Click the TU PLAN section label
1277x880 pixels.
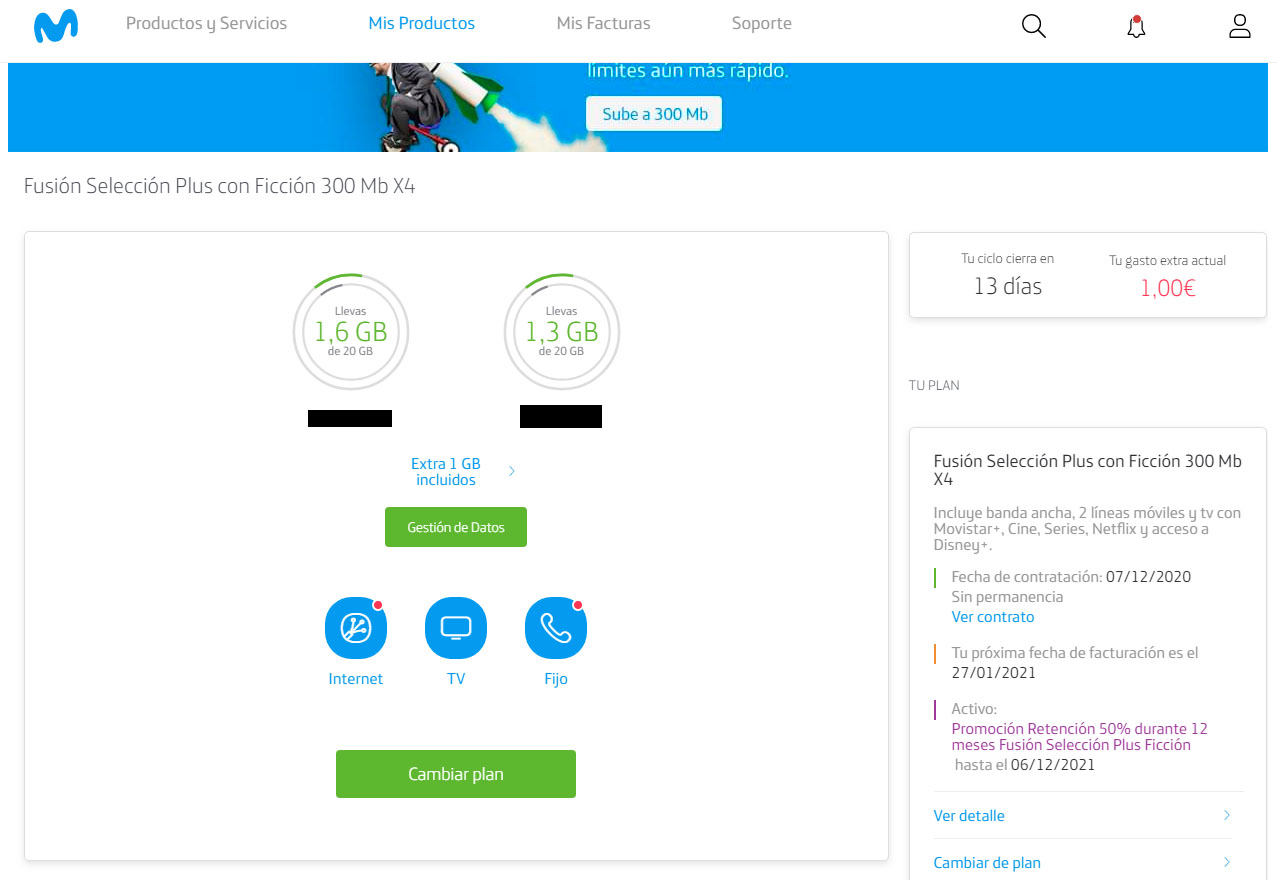934,385
